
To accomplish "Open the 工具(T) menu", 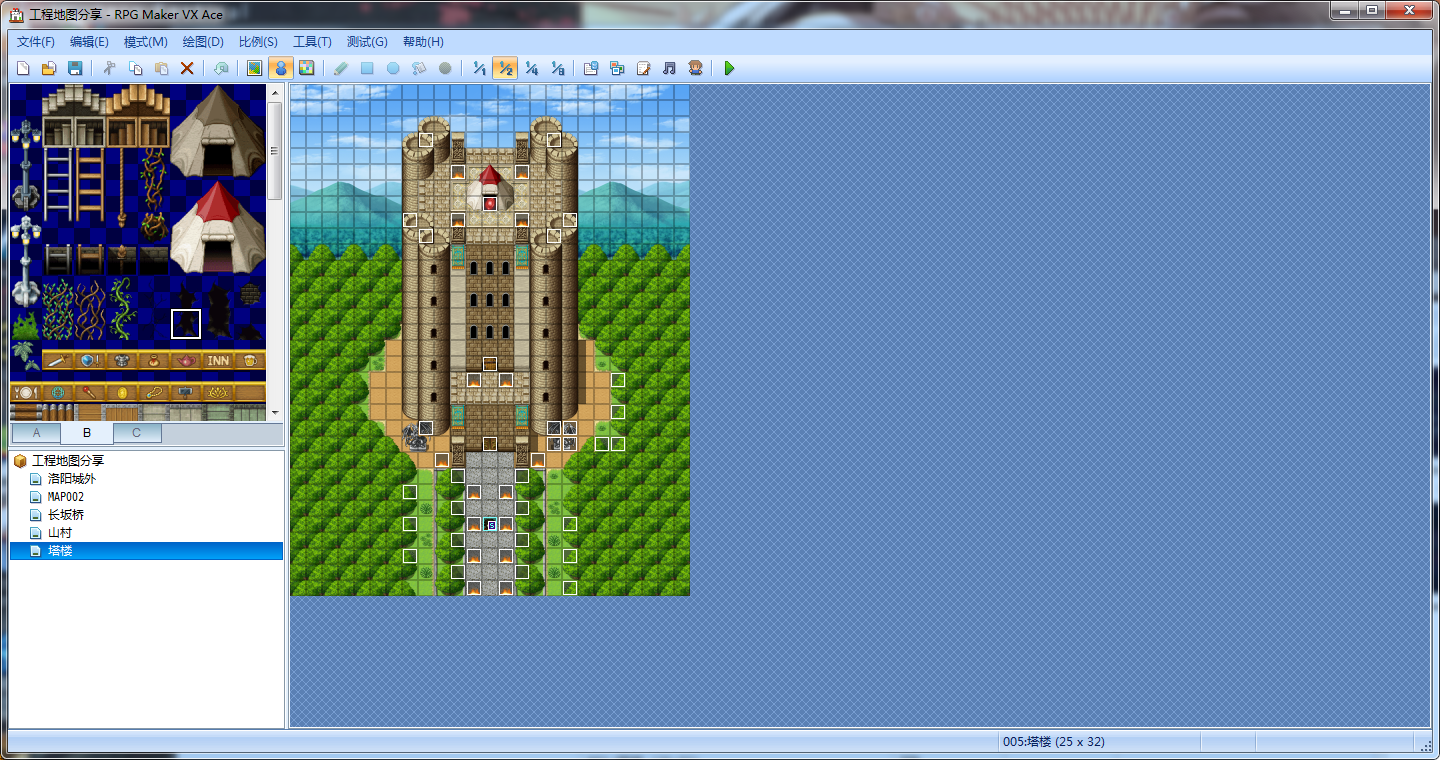I will pyautogui.click(x=312, y=42).
